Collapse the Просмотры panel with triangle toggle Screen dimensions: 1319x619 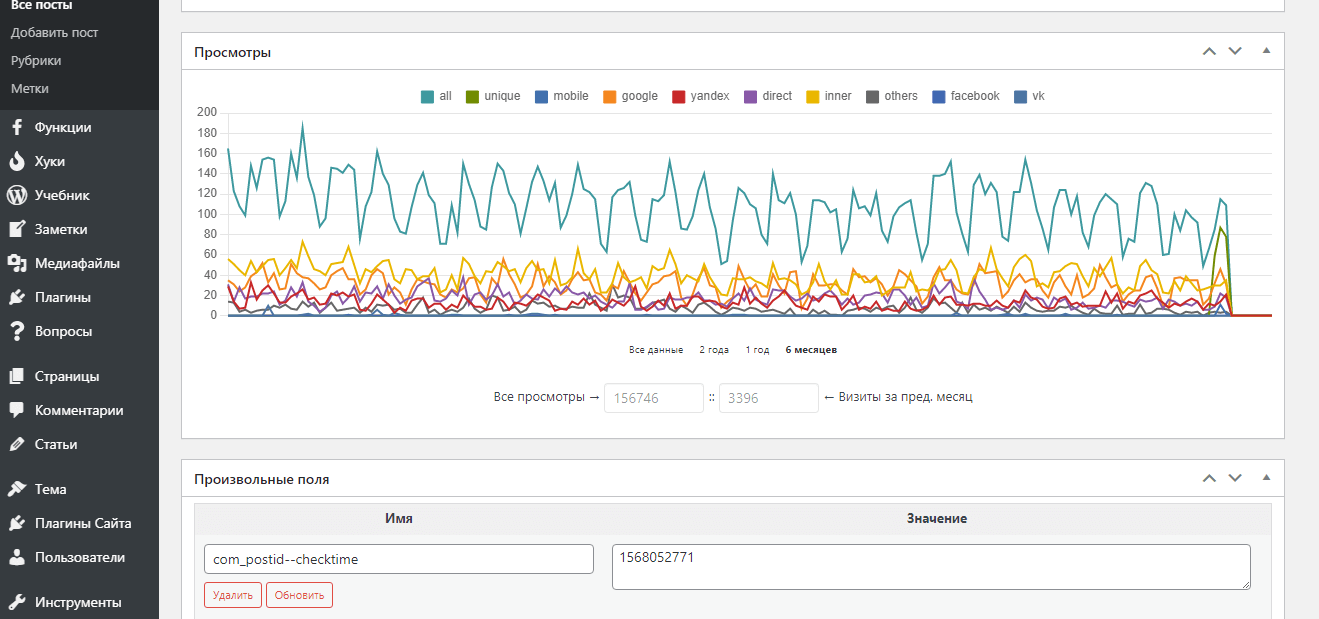tap(1266, 51)
